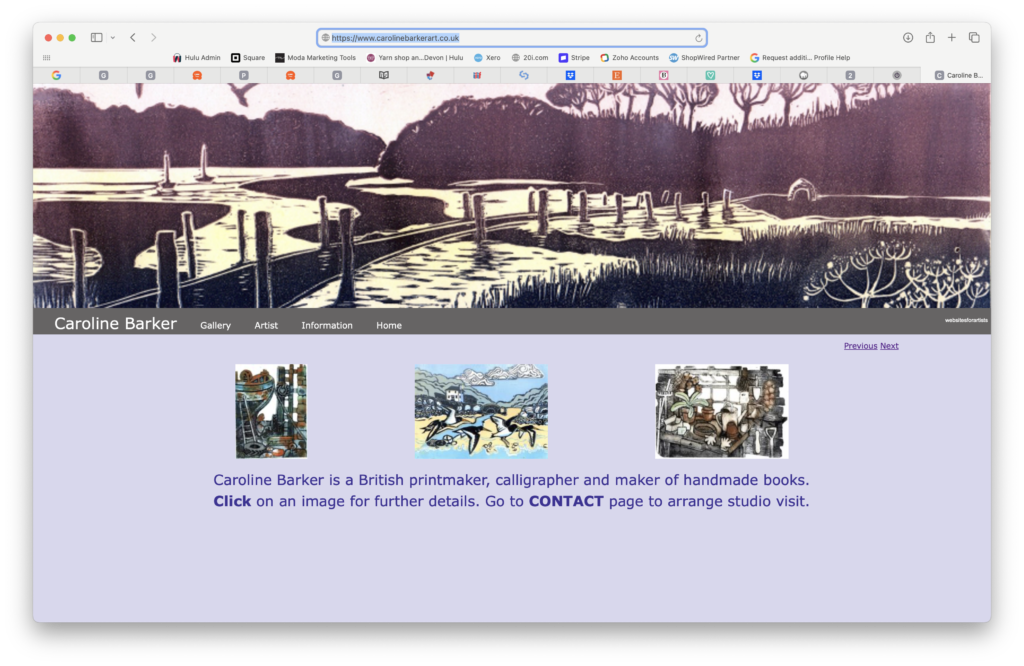Open the potting shed print thumbnail
The image size is (1024, 666).
click(x=722, y=411)
